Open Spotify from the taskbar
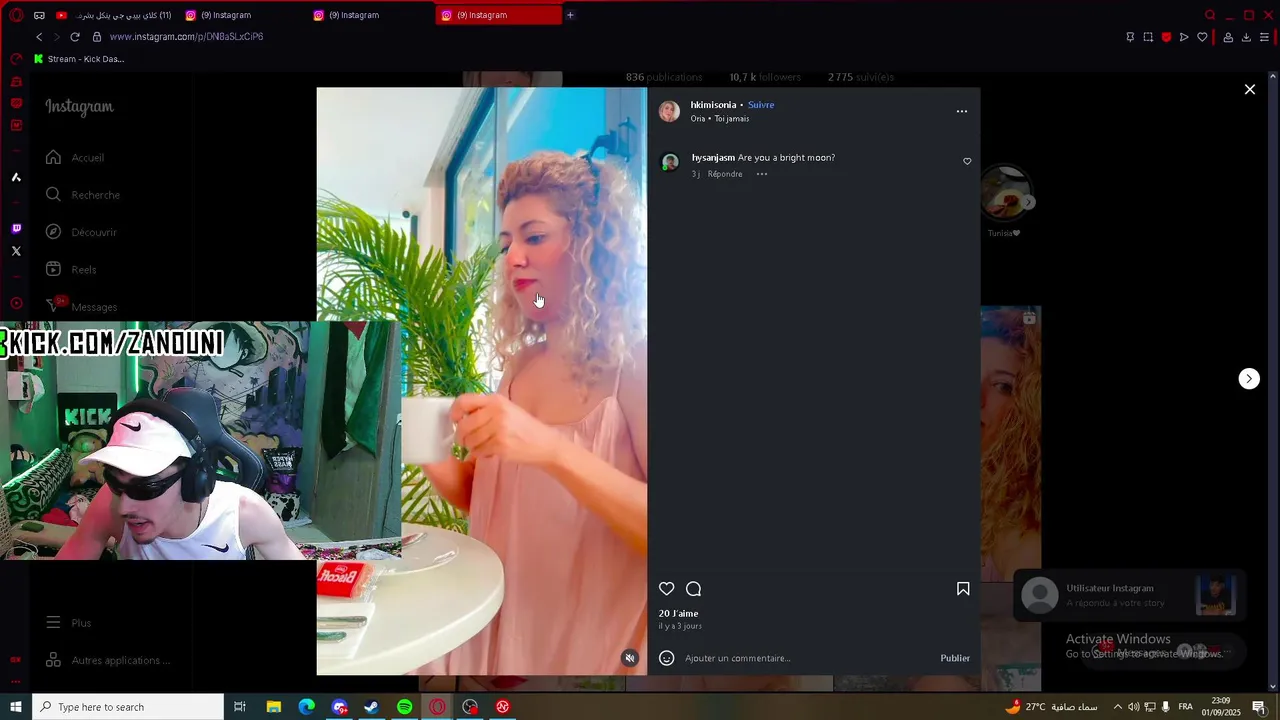This screenshot has width=1280, height=720. [404, 707]
